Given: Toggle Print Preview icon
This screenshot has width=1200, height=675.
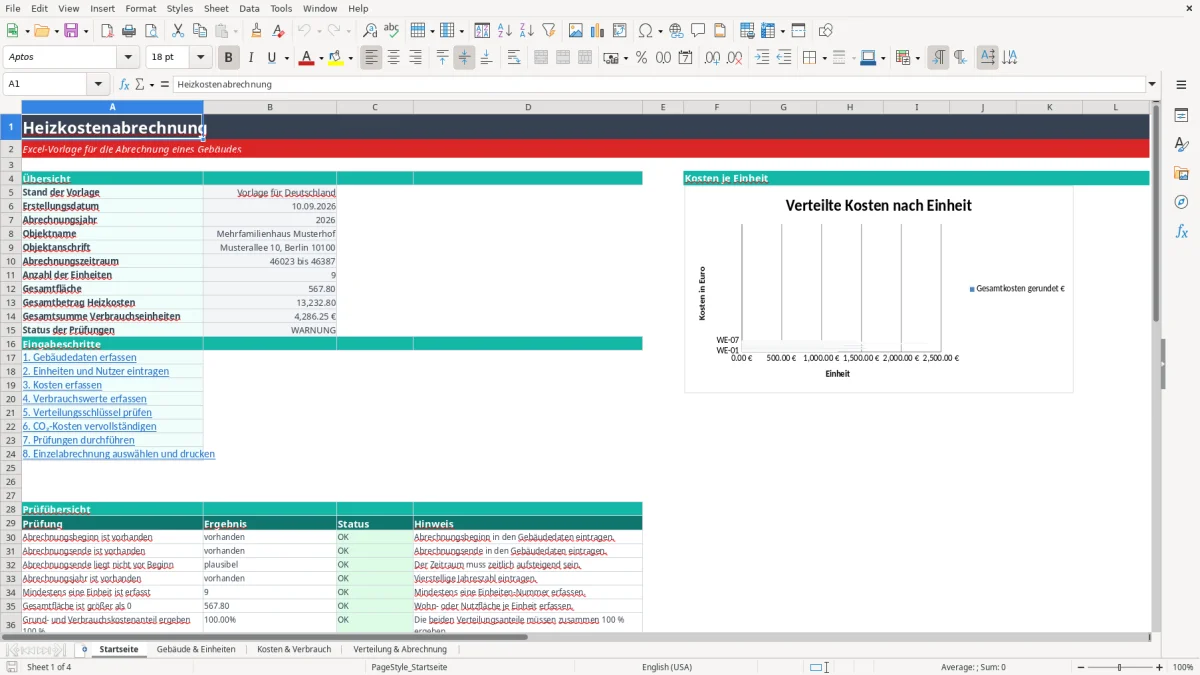Looking at the screenshot, I should click(149, 31).
